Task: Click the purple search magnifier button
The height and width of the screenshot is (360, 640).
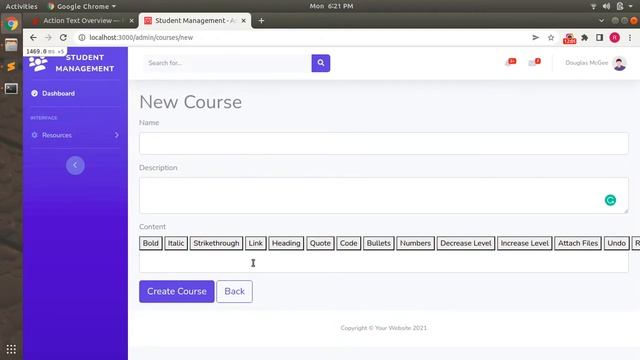Action: [x=321, y=63]
